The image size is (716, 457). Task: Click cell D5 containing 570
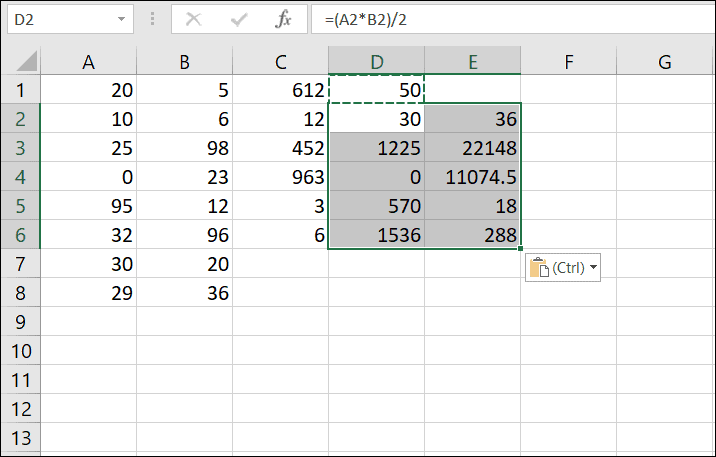click(376, 205)
